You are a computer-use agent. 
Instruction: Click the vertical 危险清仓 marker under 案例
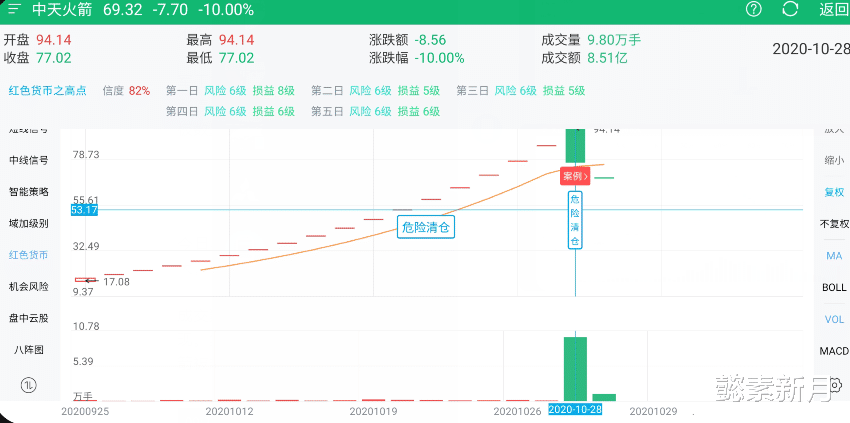point(575,221)
